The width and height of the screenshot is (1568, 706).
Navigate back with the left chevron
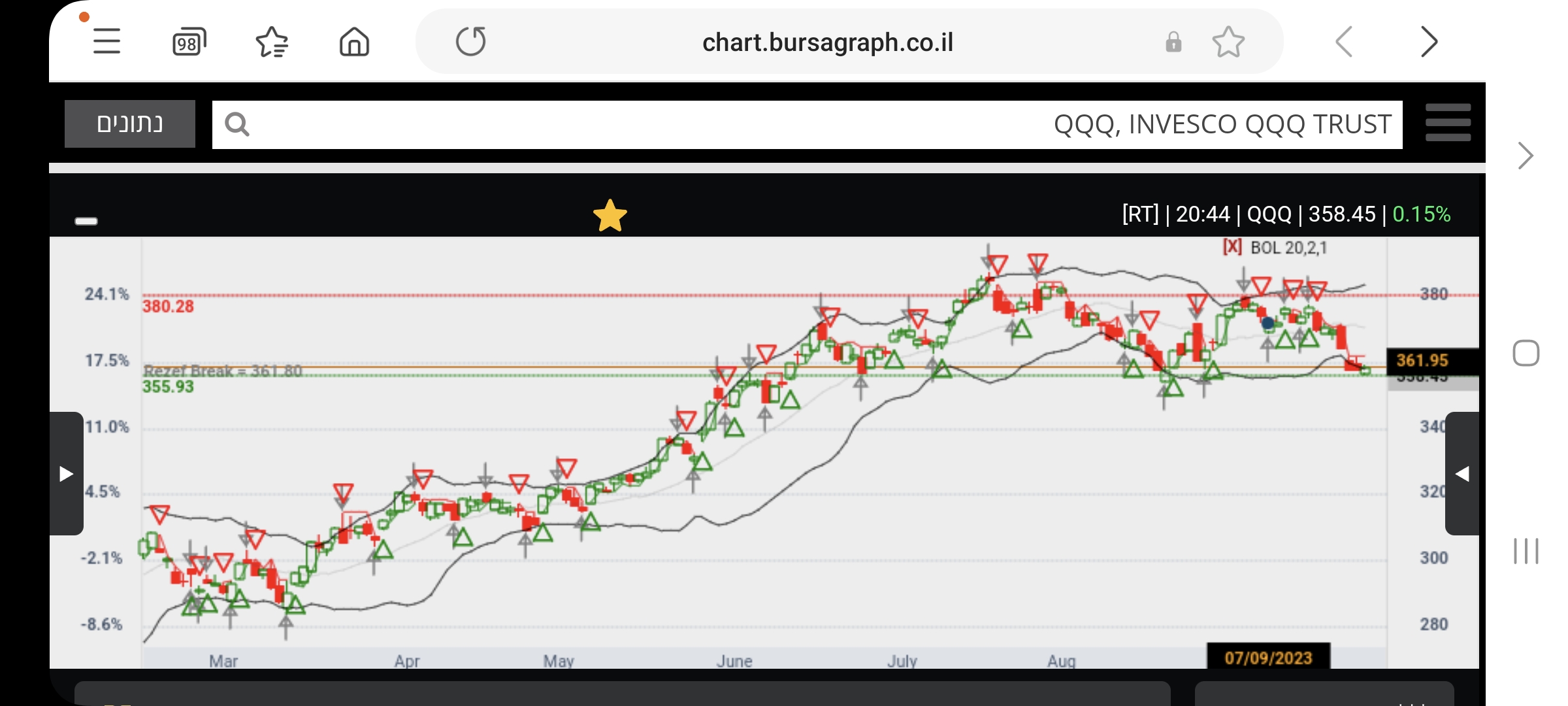(x=1344, y=42)
